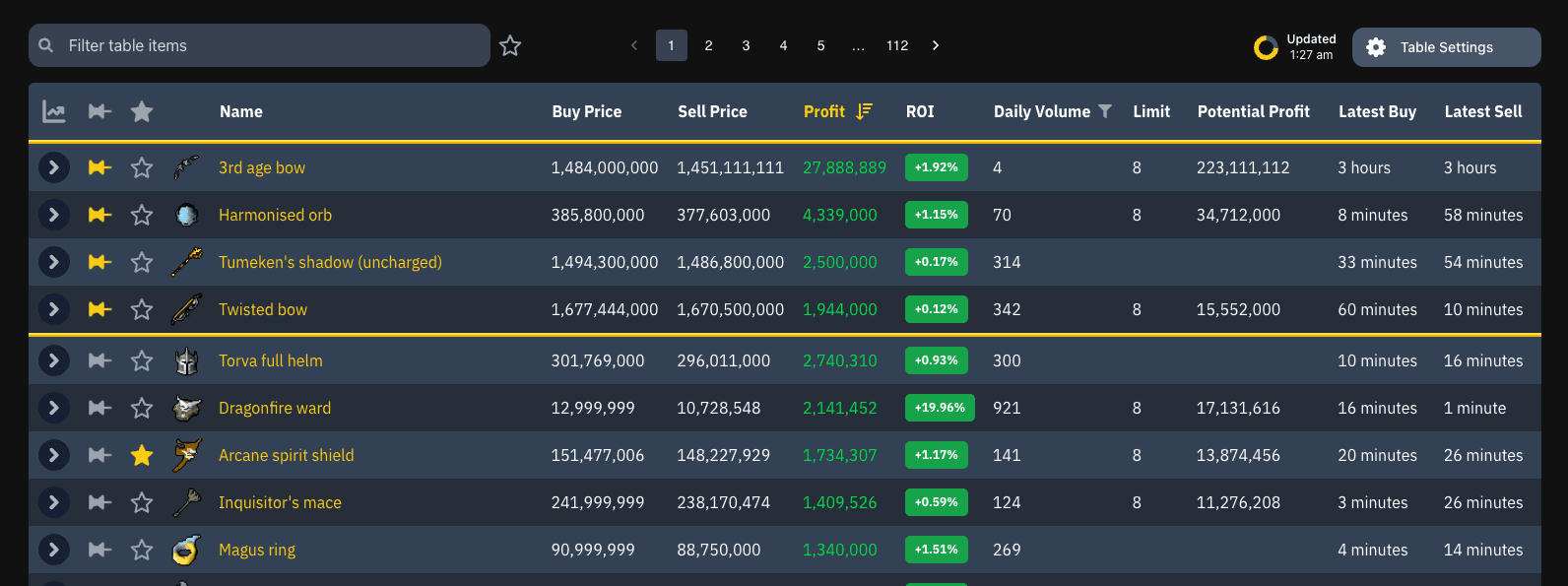Expand the Twisted bow row

(54, 309)
